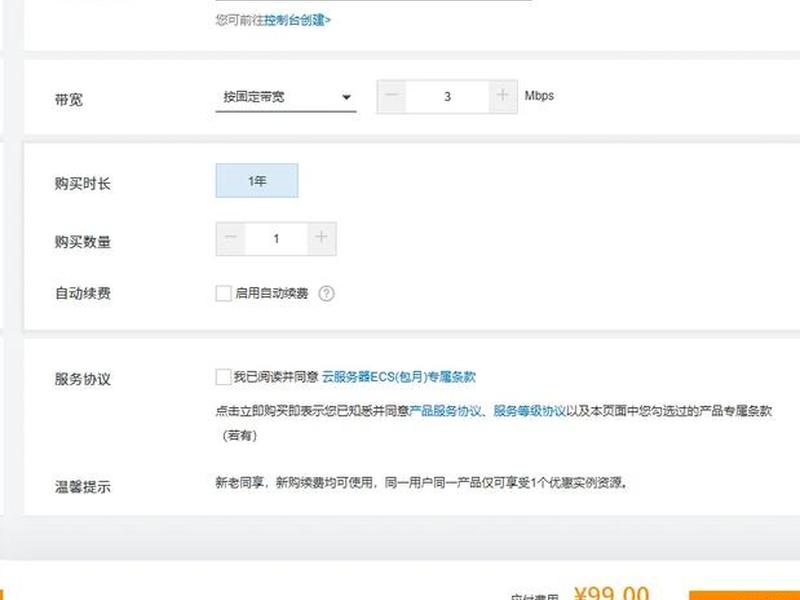Image resolution: width=800 pixels, height=600 pixels.
Task: Decrease 购买数量 with minus button
Action: coord(231,238)
